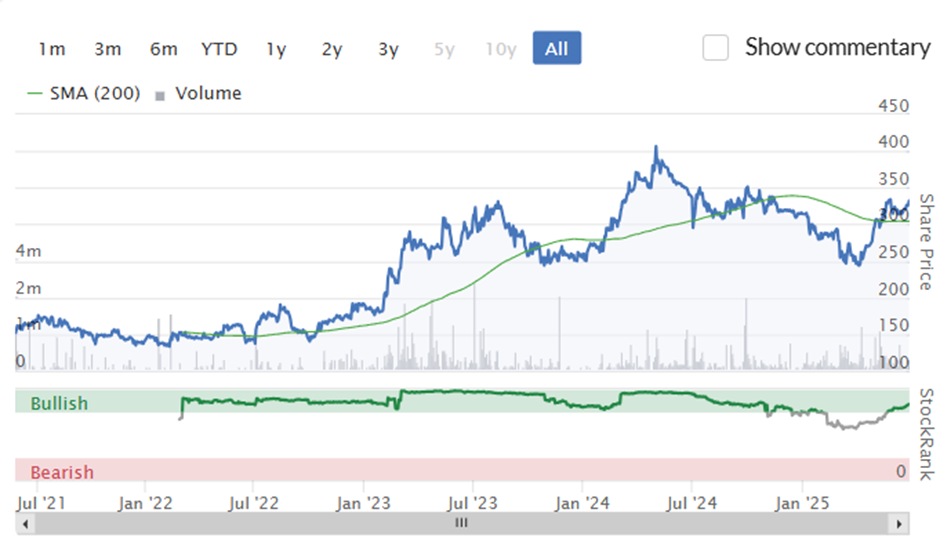
Task: Click the scrollbar left arrow
Action: (25, 524)
